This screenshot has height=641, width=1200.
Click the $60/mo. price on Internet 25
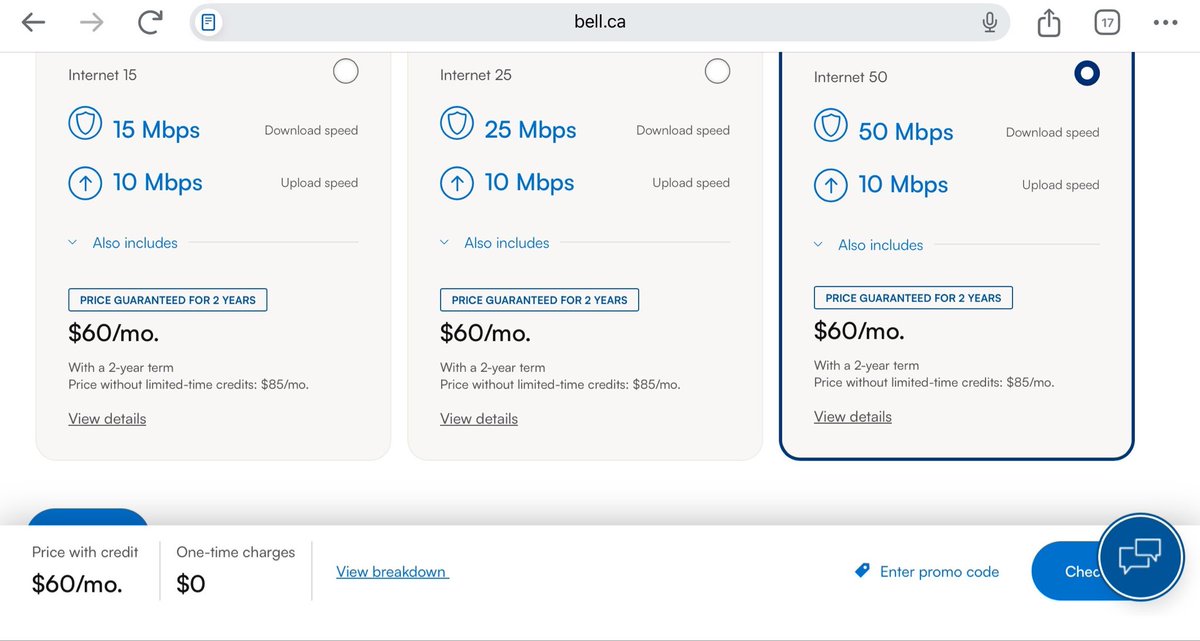[x=485, y=333]
